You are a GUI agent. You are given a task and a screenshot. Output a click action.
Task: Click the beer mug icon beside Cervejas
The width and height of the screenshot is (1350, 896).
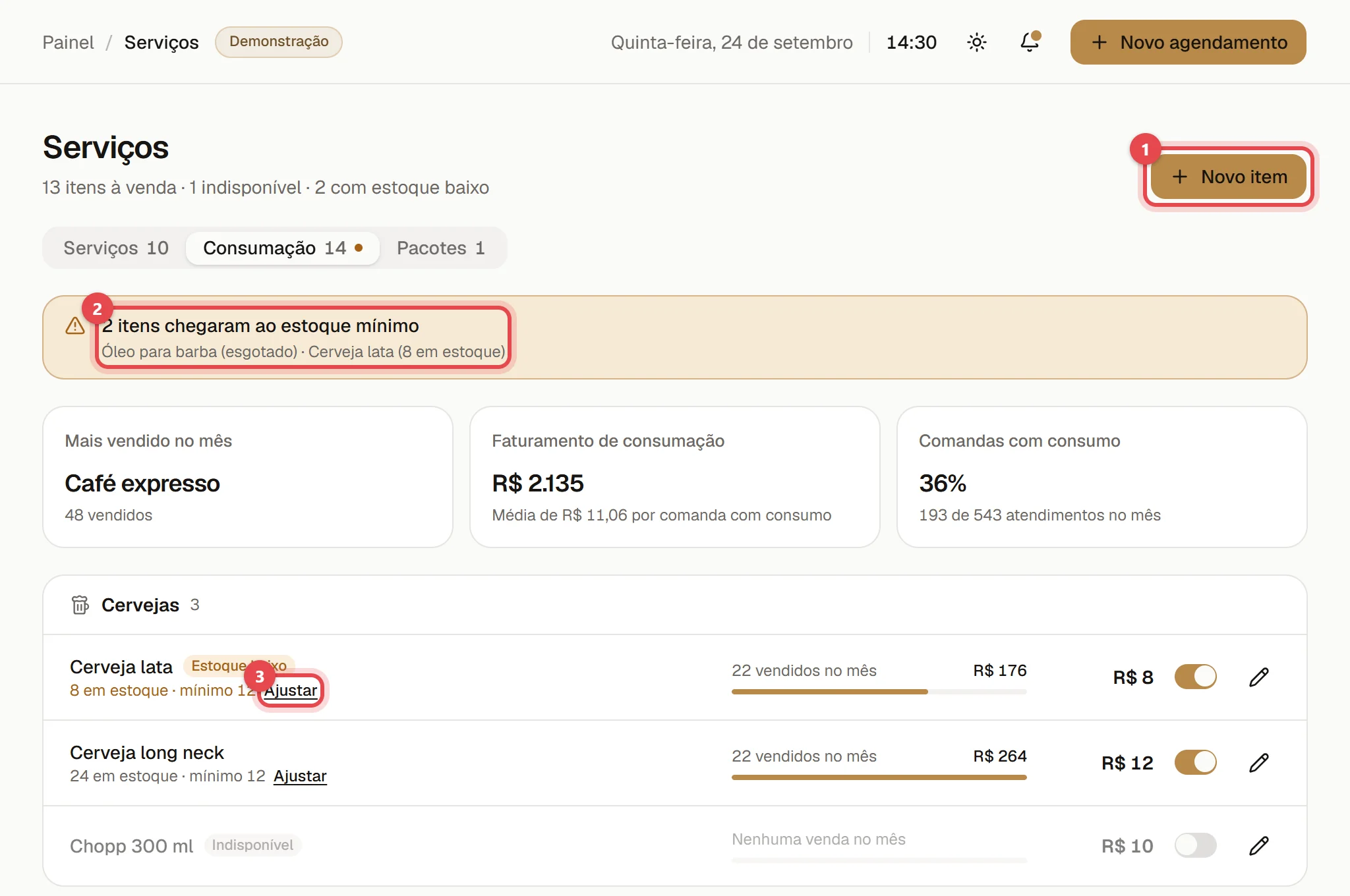click(x=80, y=605)
